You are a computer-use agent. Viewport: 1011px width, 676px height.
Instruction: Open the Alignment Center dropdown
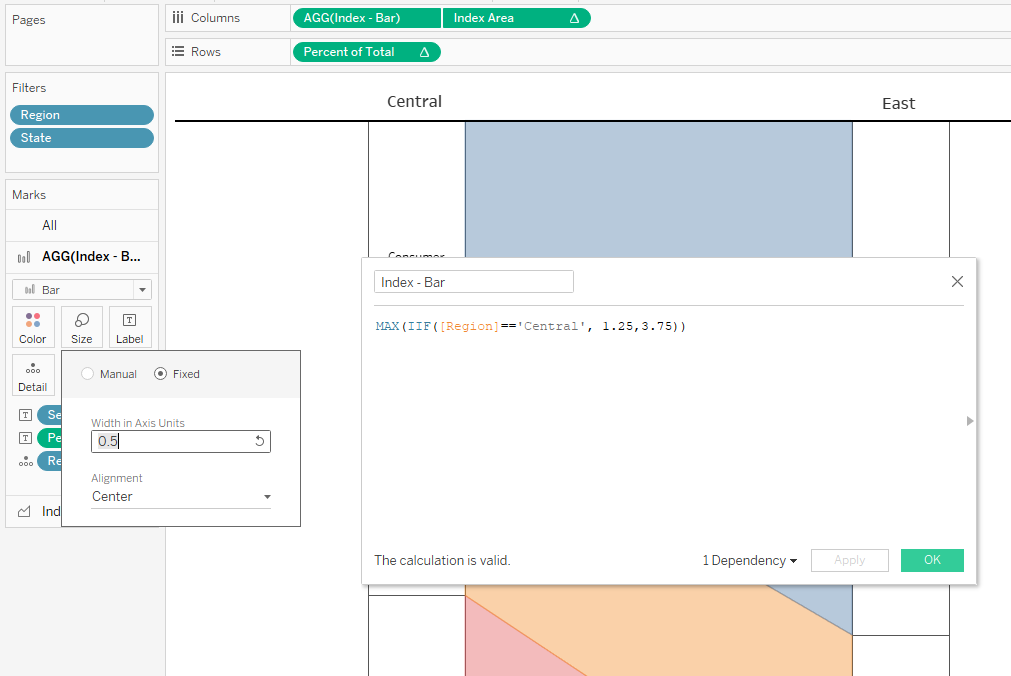181,497
